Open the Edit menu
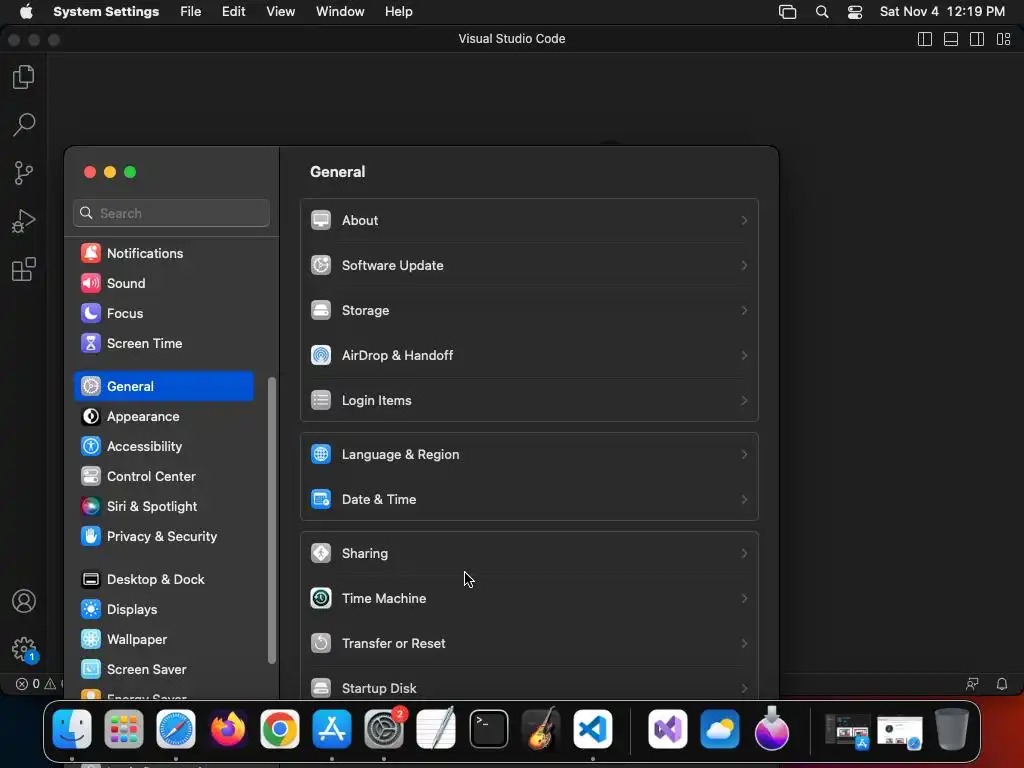This screenshot has width=1024, height=768. click(233, 12)
